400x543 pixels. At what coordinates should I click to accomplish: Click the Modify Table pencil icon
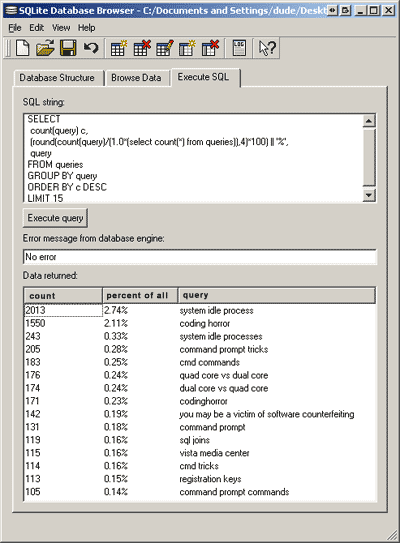(x=165, y=48)
